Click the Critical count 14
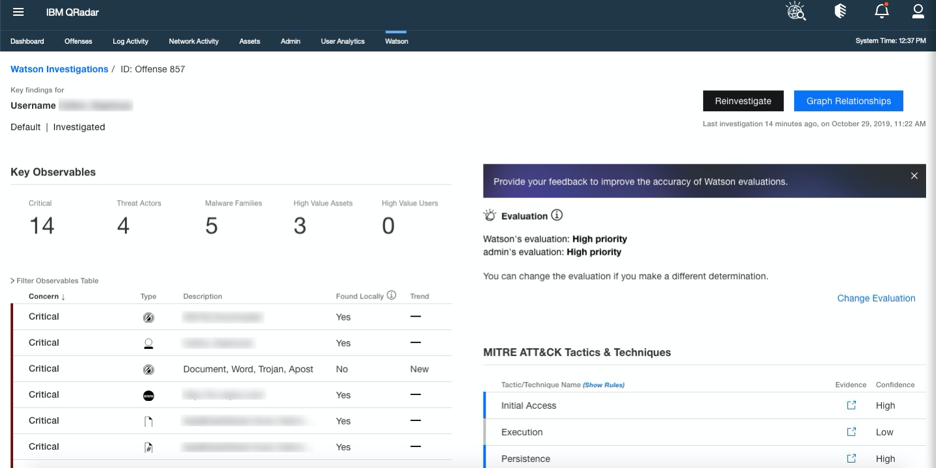This screenshot has height=468, width=936. pos(41,226)
